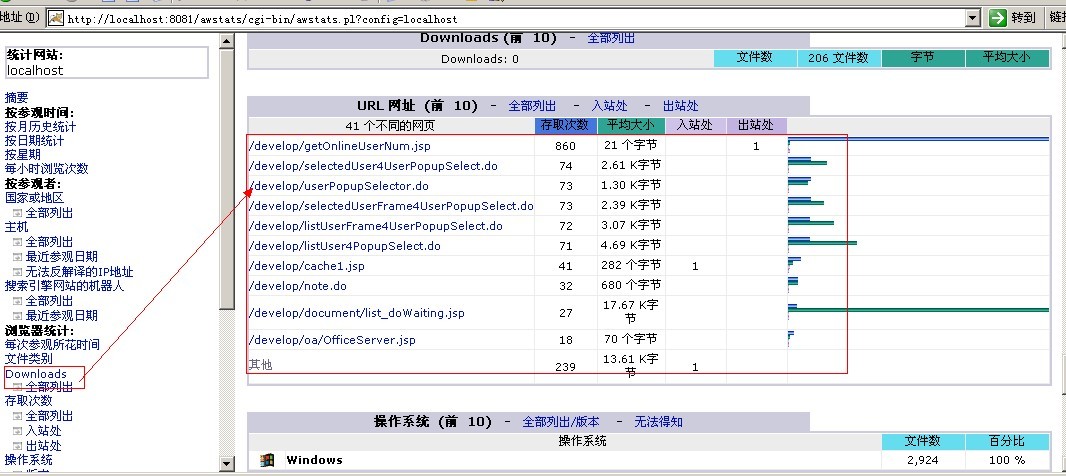Screen dimensions: 1066x476
Task: Click /develop/note.do entry
Action: [298, 286]
